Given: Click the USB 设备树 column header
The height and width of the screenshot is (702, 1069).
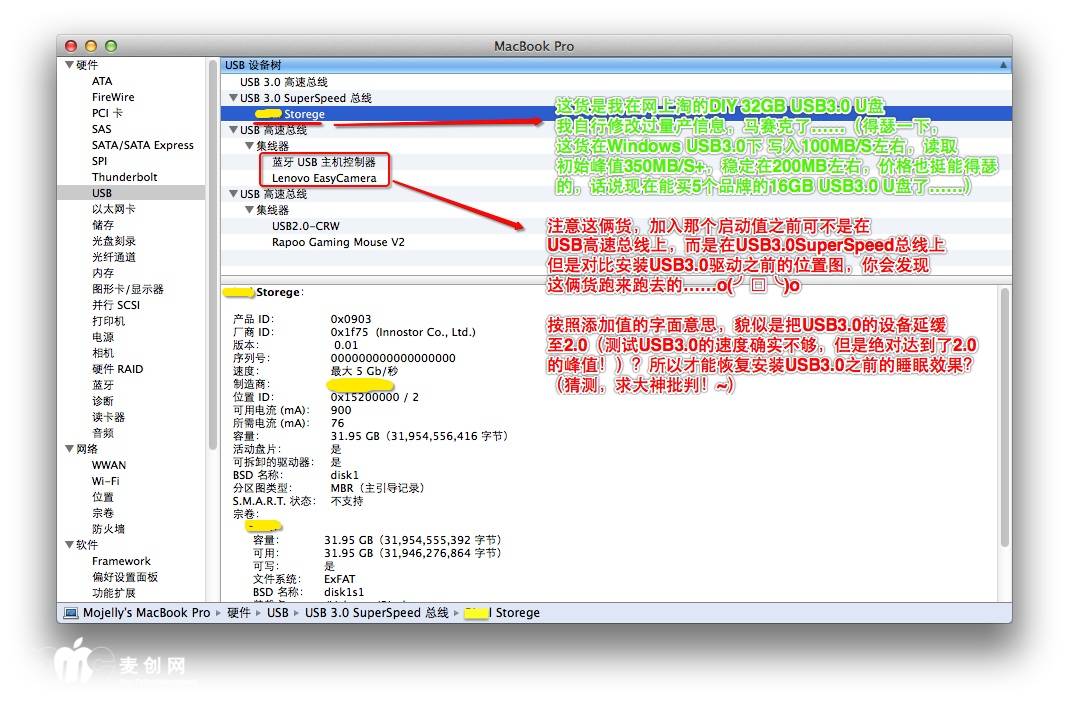Looking at the screenshot, I should 254,65.
